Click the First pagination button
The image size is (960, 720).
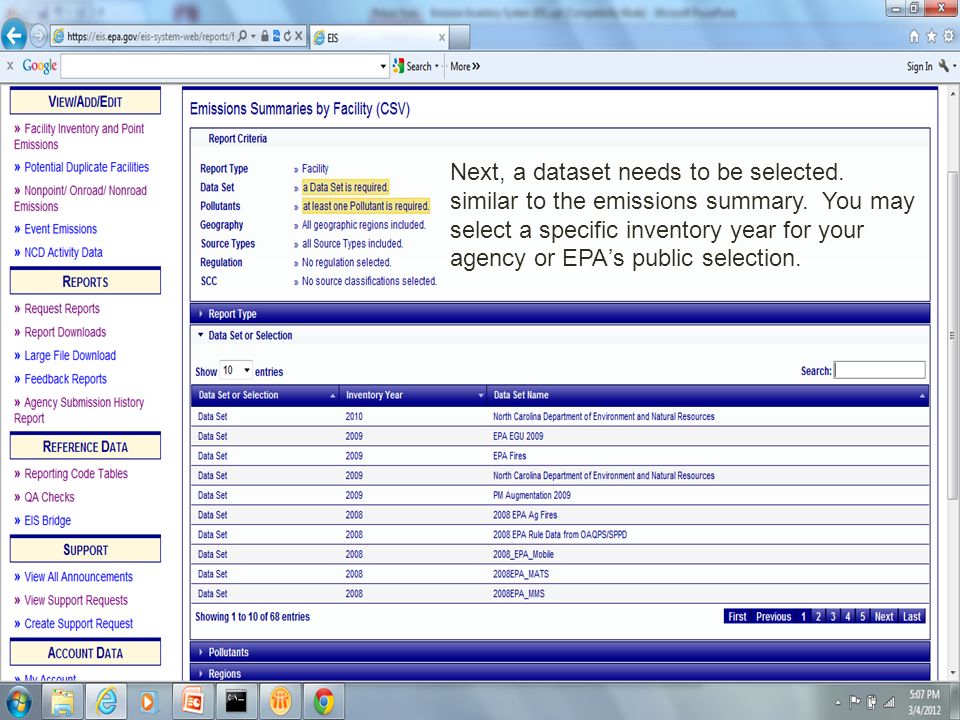point(737,617)
